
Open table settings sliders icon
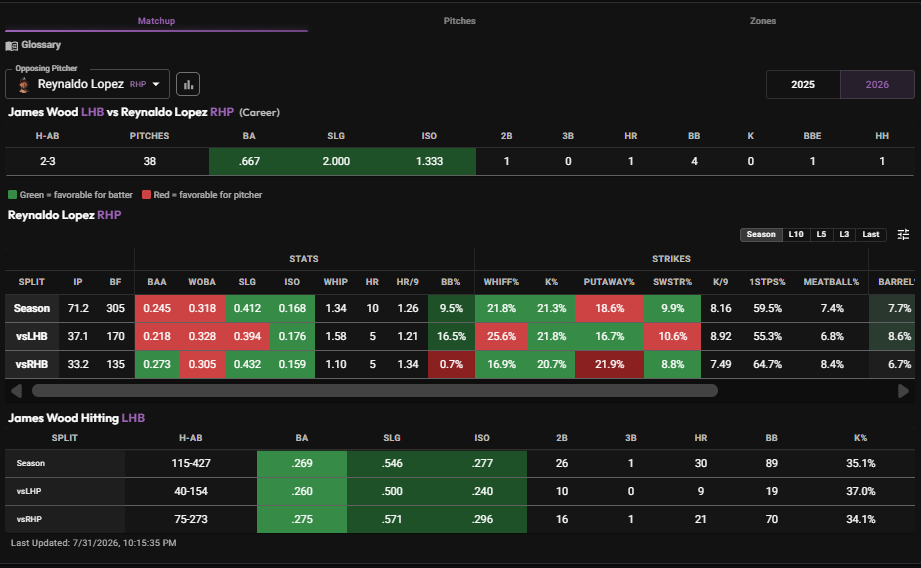click(903, 234)
